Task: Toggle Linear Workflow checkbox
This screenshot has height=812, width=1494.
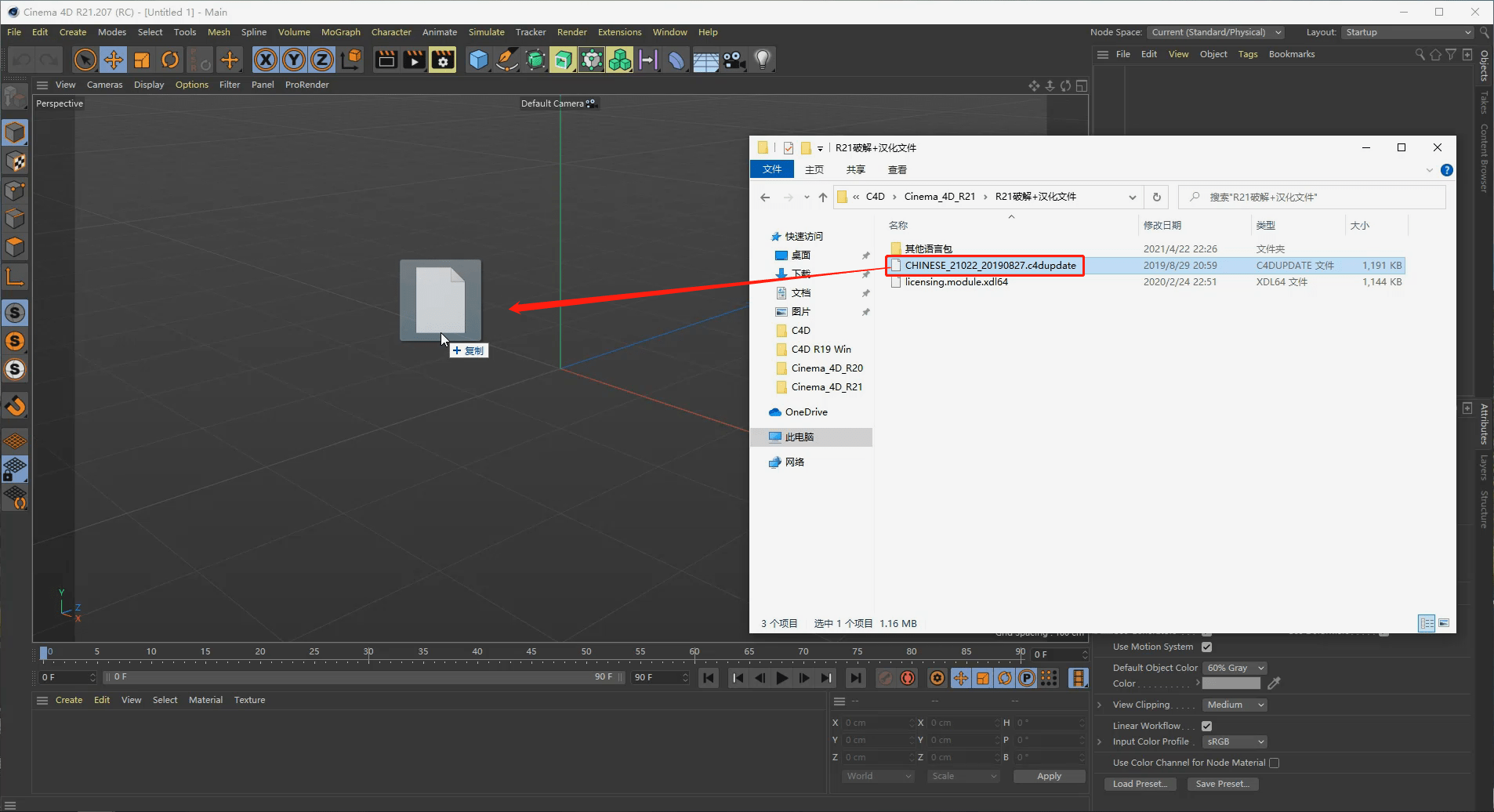Action: [x=1207, y=726]
